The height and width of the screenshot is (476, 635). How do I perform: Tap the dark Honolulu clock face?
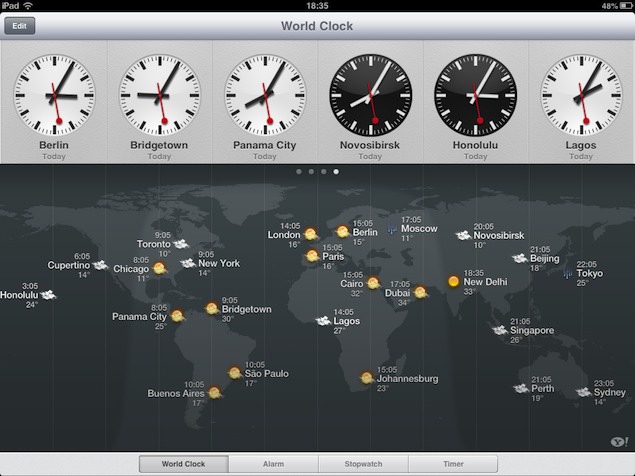(x=475, y=95)
